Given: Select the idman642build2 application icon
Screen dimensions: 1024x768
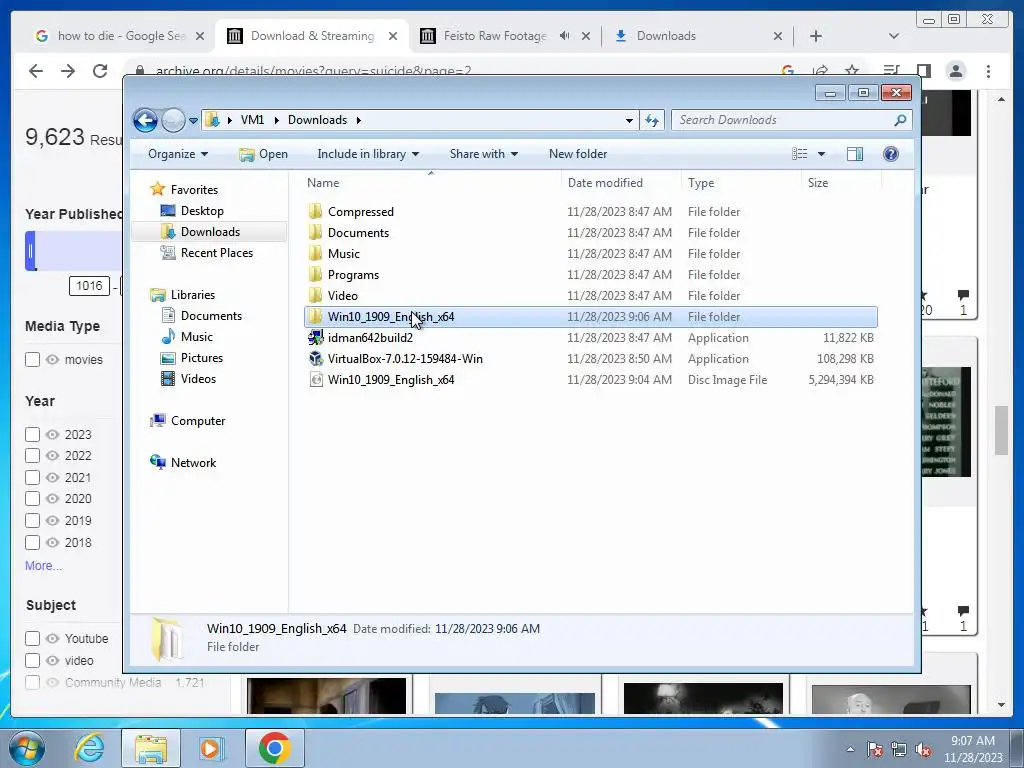Looking at the screenshot, I should point(315,338).
